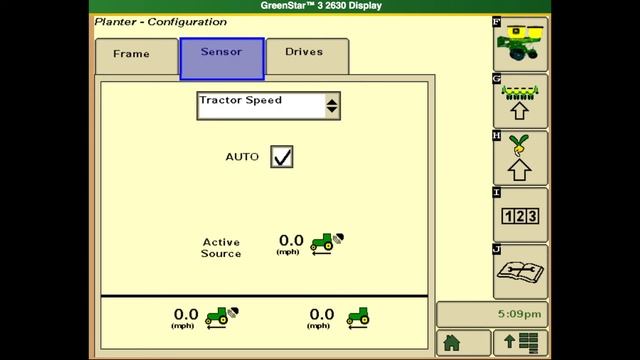Click the Active Source 0.0 mph value
640x360 pixels.
tap(291, 244)
